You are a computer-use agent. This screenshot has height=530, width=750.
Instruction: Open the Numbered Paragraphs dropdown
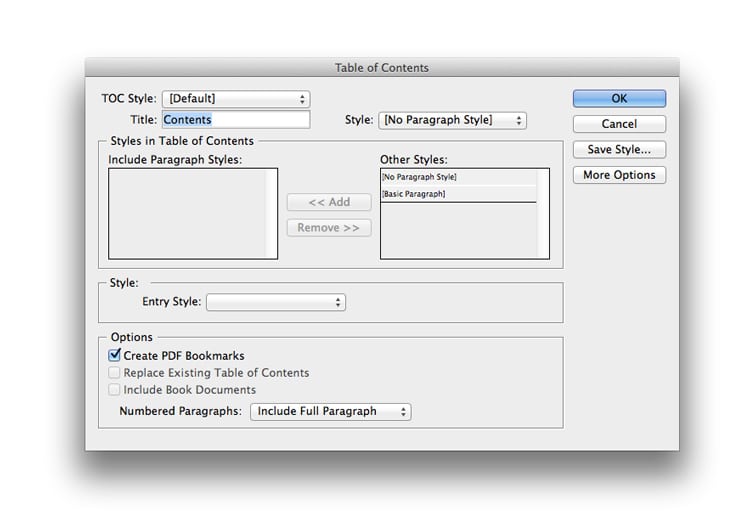tap(331, 411)
